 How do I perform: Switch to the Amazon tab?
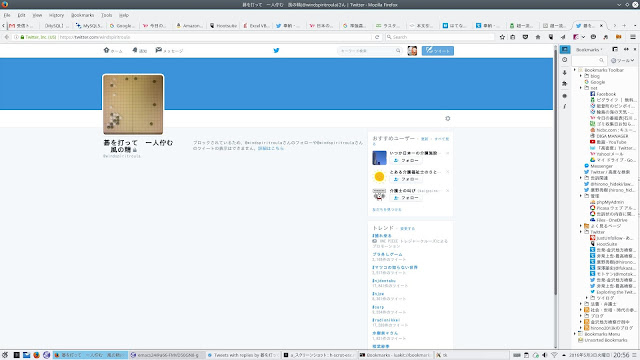click(x=189, y=26)
